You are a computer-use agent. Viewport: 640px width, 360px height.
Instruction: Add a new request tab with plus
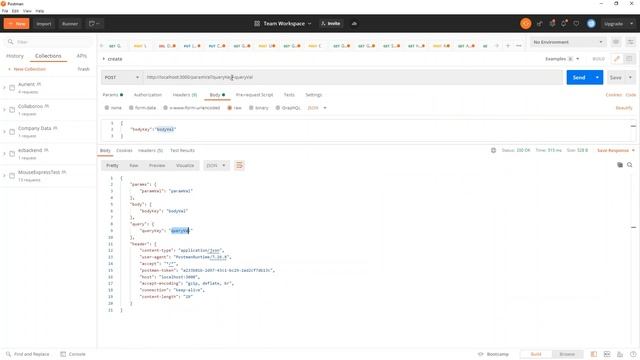(508, 46)
